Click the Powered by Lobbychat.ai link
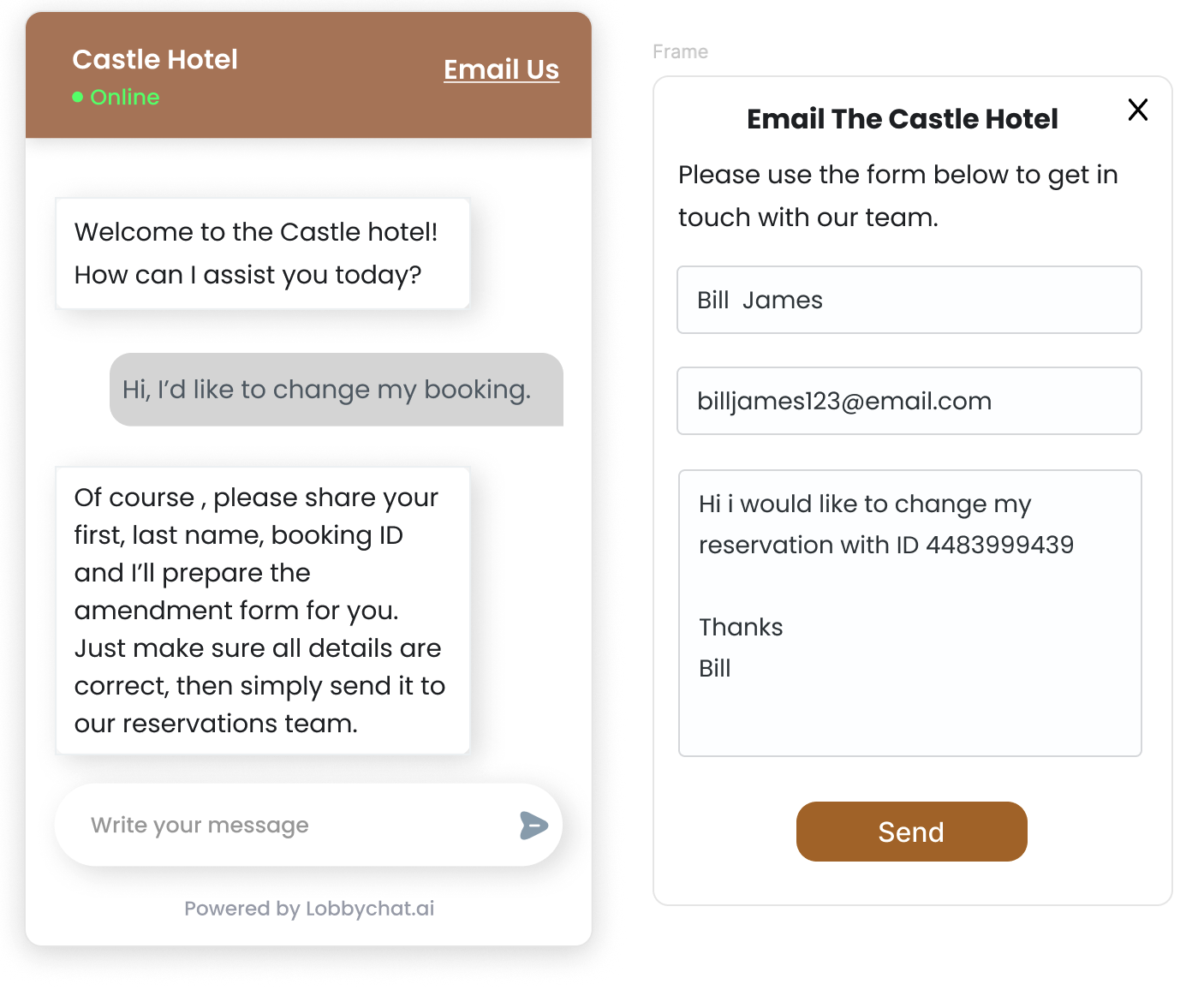Image resolution: width=1204 pixels, height=1002 pixels. coord(309,909)
